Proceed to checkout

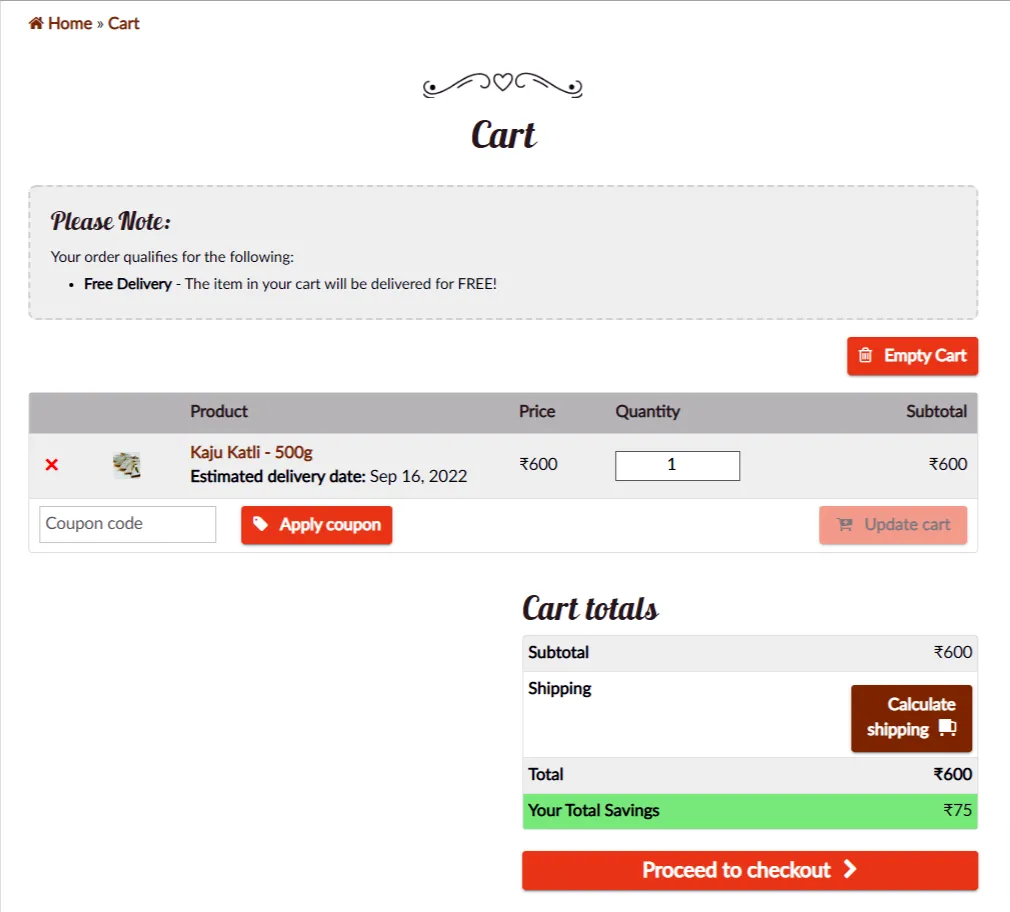coord(749,870)
